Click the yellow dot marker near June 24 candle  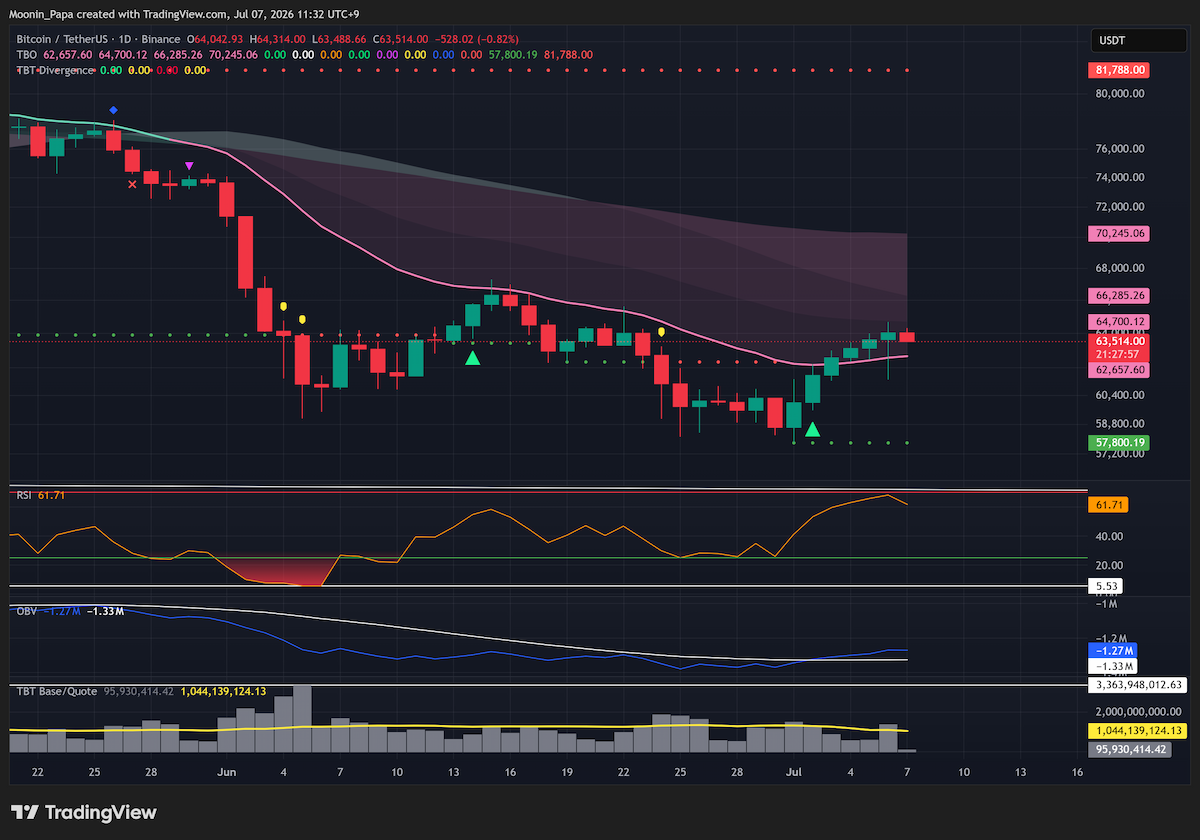pos(661,331)
